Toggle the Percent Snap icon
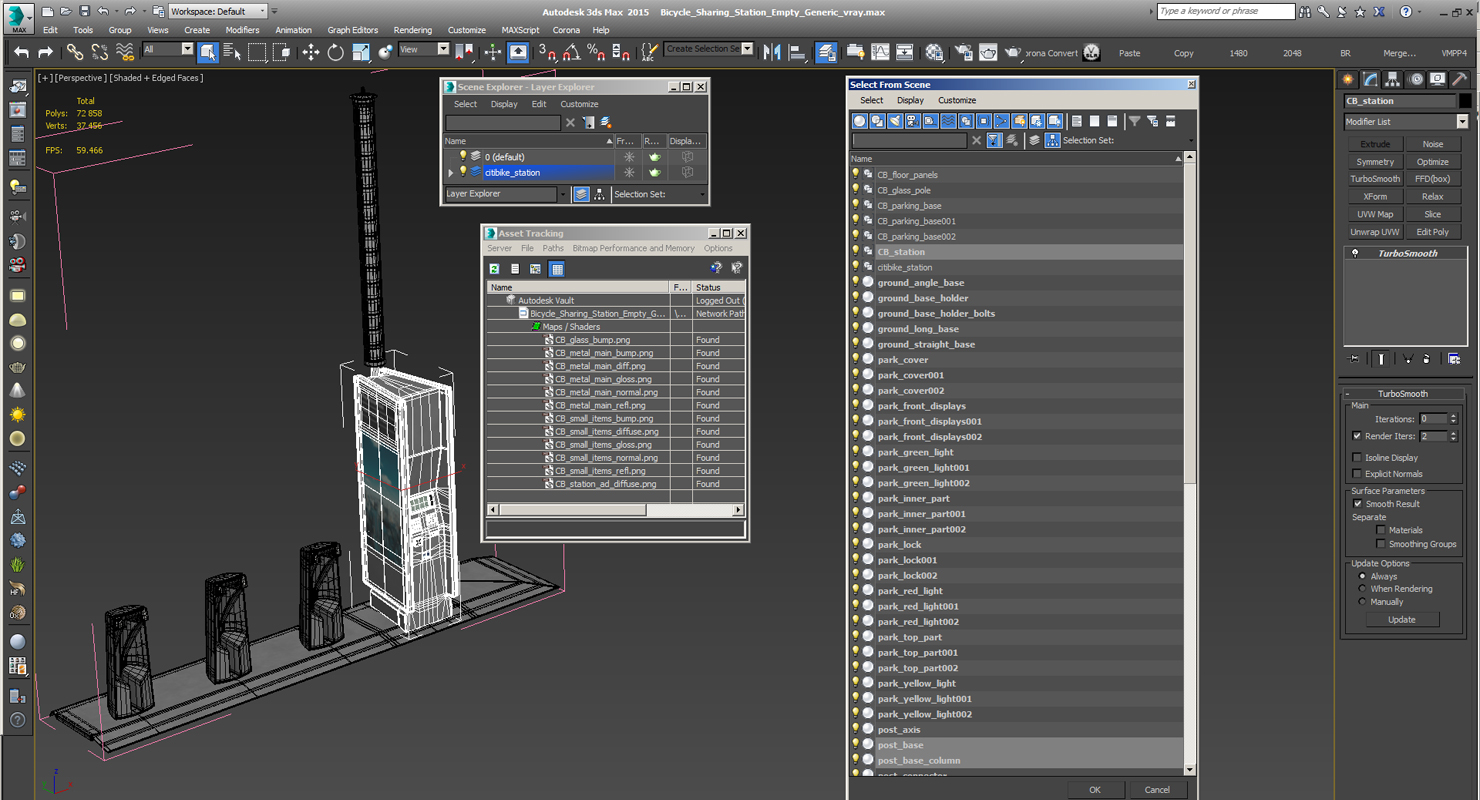Image resolution: width=1480 pixels, height=800 pixels. 595,52
